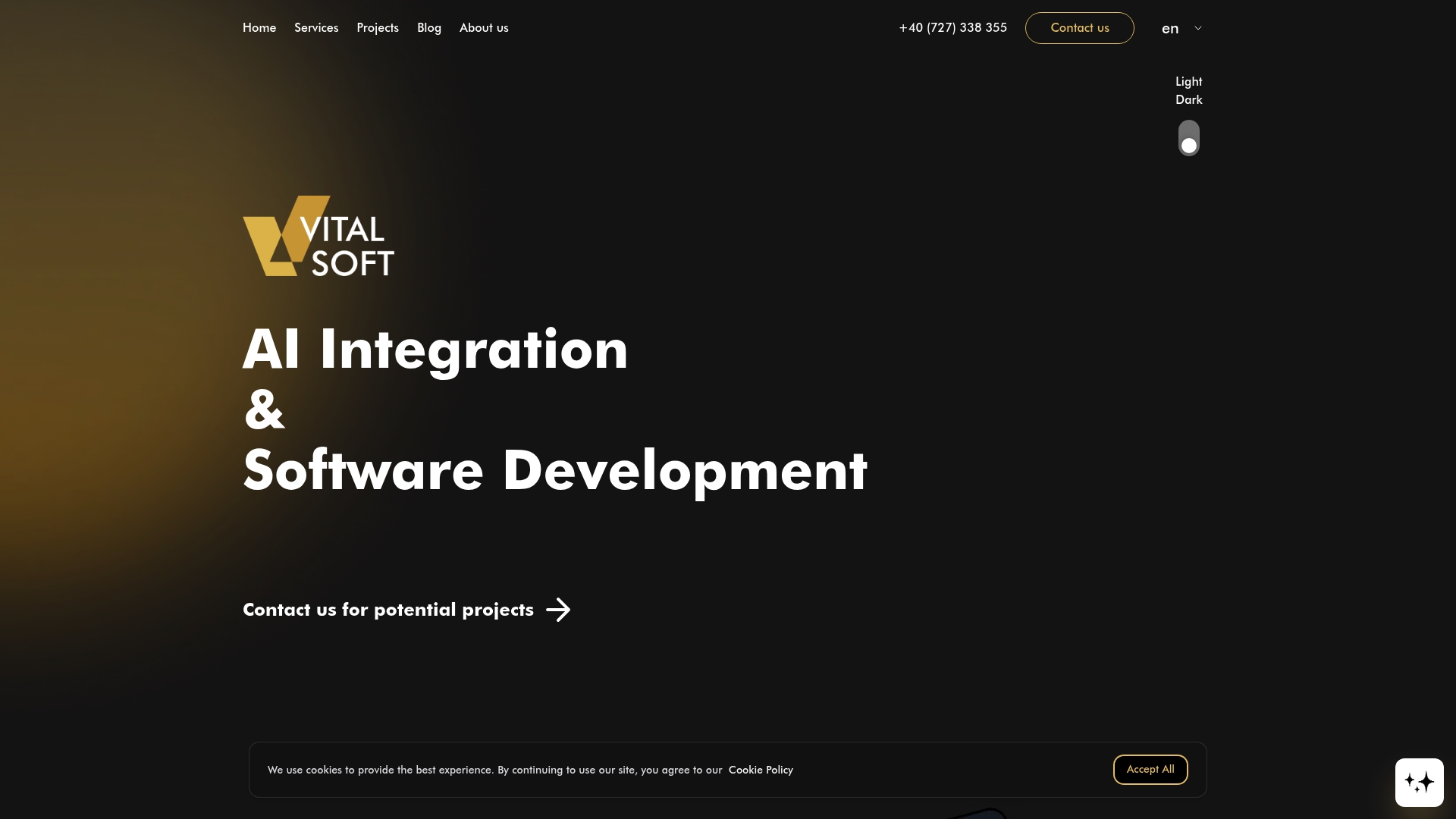
Task: Click the arrow icon beside potential projects
Action: point(558,610)
